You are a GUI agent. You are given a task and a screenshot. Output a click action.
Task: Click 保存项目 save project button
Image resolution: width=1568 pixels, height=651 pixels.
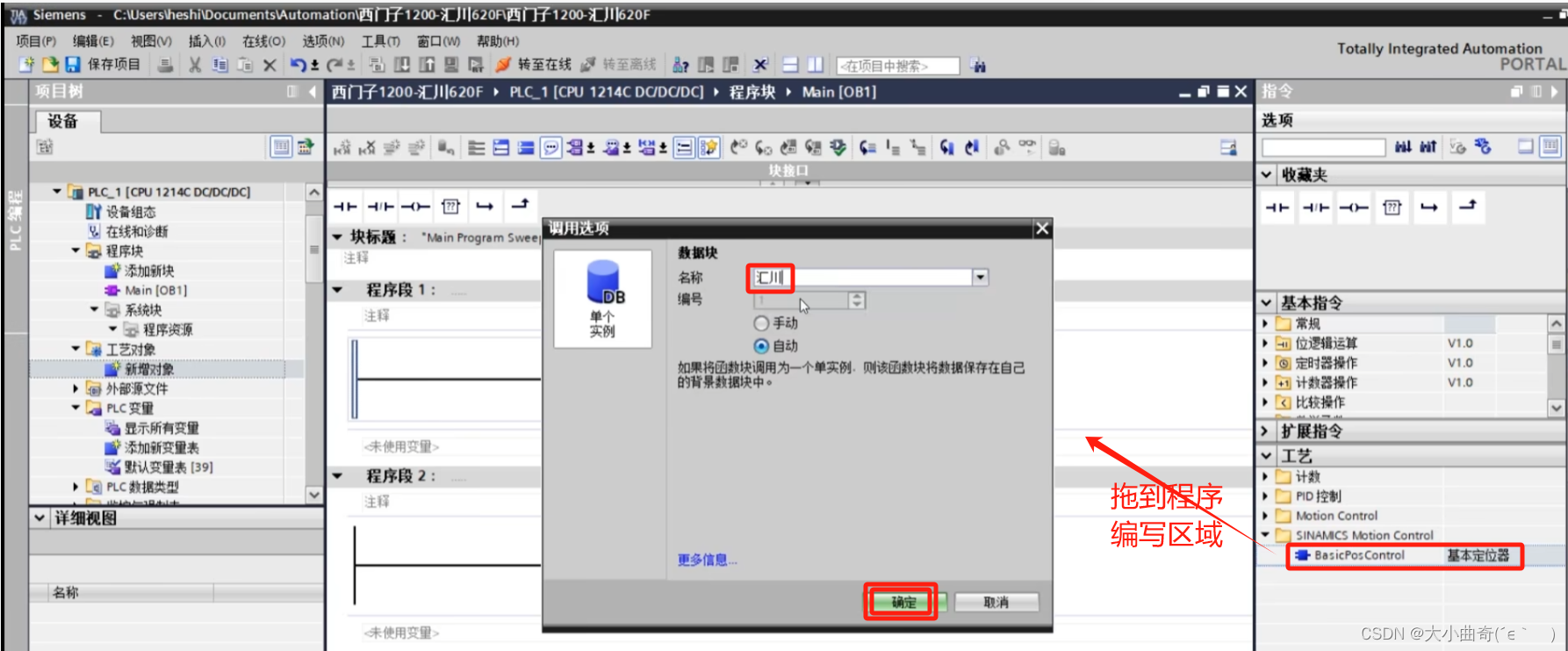point(113,64)
